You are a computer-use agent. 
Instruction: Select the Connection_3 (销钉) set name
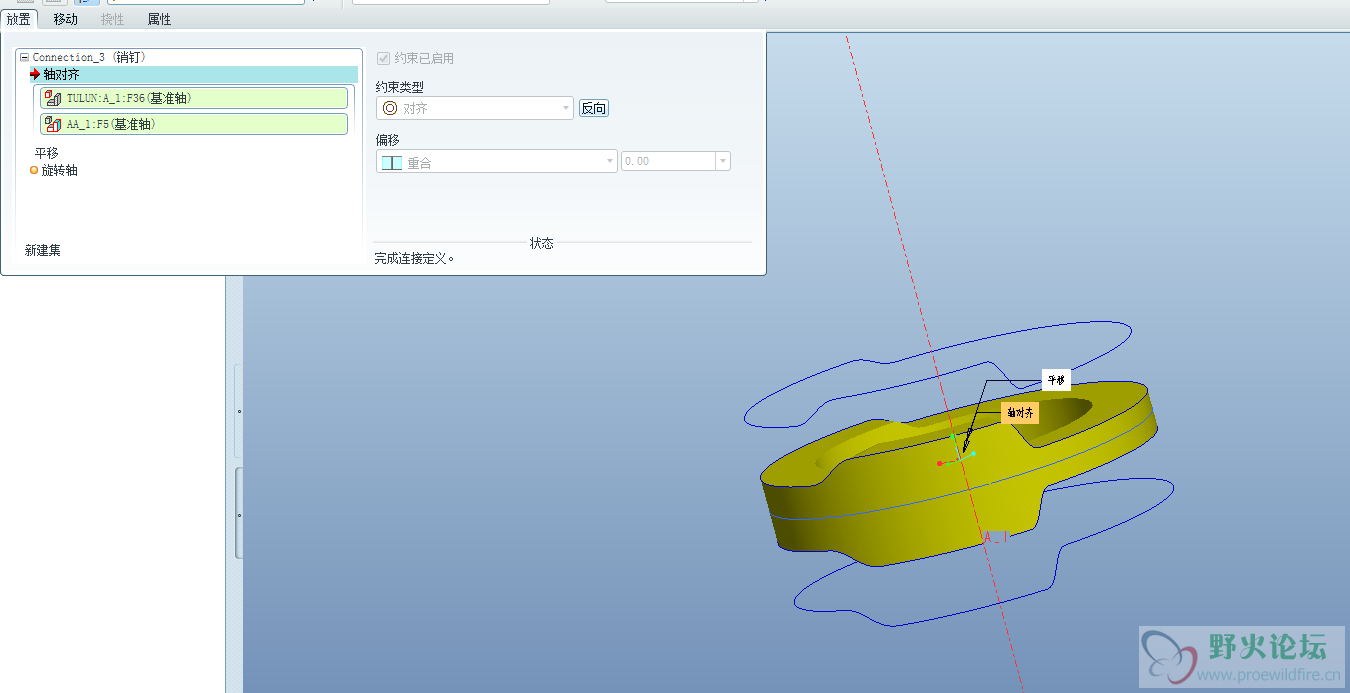coord(89,58)
